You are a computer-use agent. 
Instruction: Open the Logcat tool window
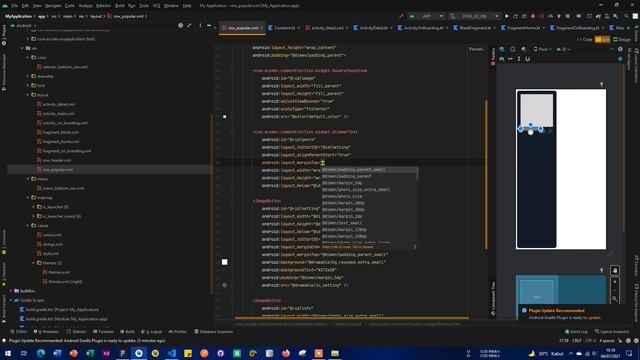pos(151,331)
